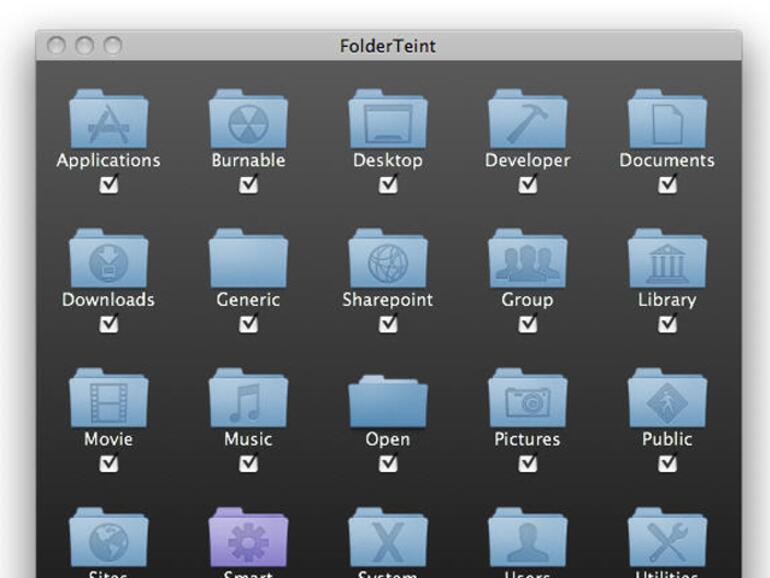Click the "Downloads" label text

click(x=109, y=300)
